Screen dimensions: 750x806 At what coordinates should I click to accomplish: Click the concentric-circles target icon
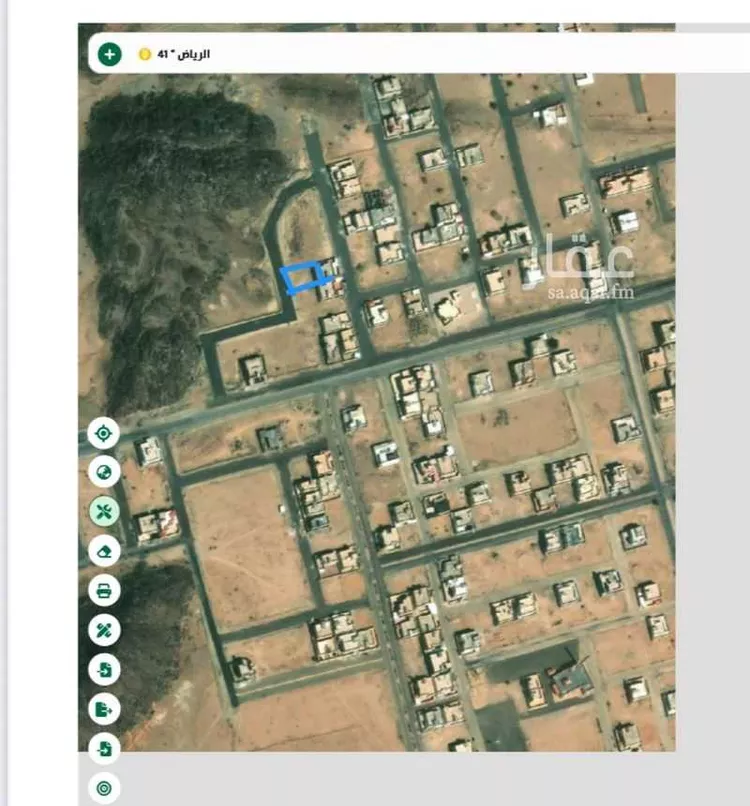coord(104,787)
